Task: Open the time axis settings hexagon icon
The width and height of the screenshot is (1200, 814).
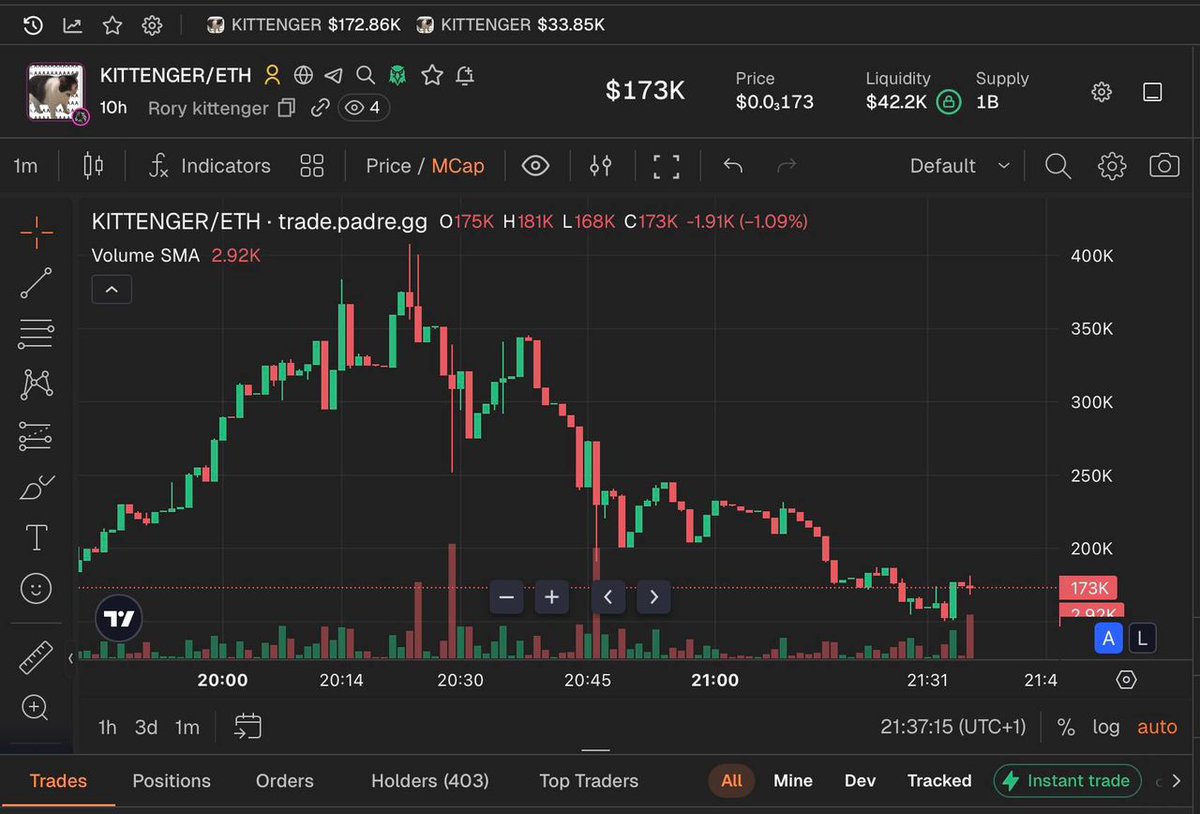Action: [1127, 680]
